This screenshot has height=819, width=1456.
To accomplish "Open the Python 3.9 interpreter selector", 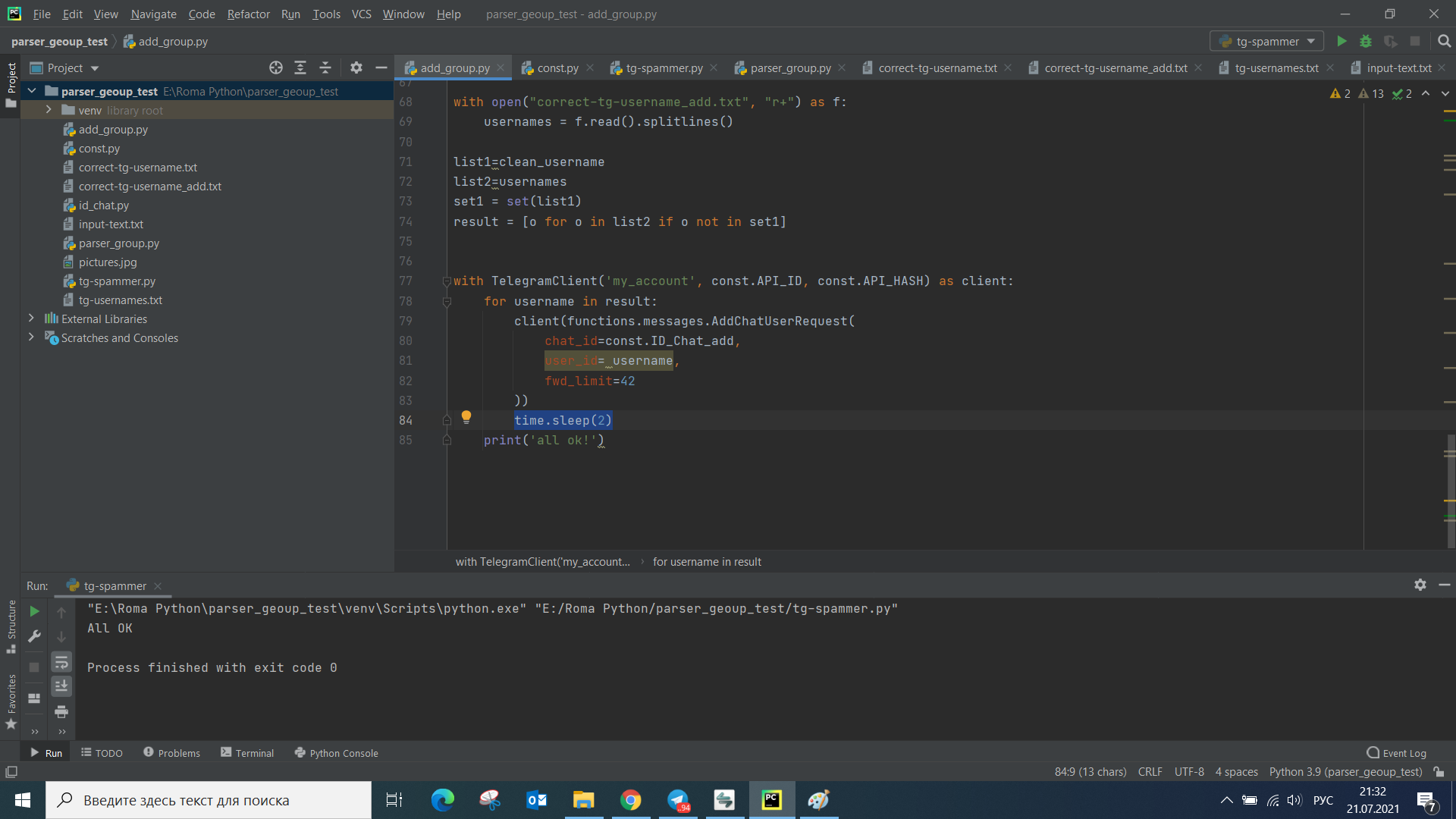I will pyautogui.click(x=1345, y=772).
